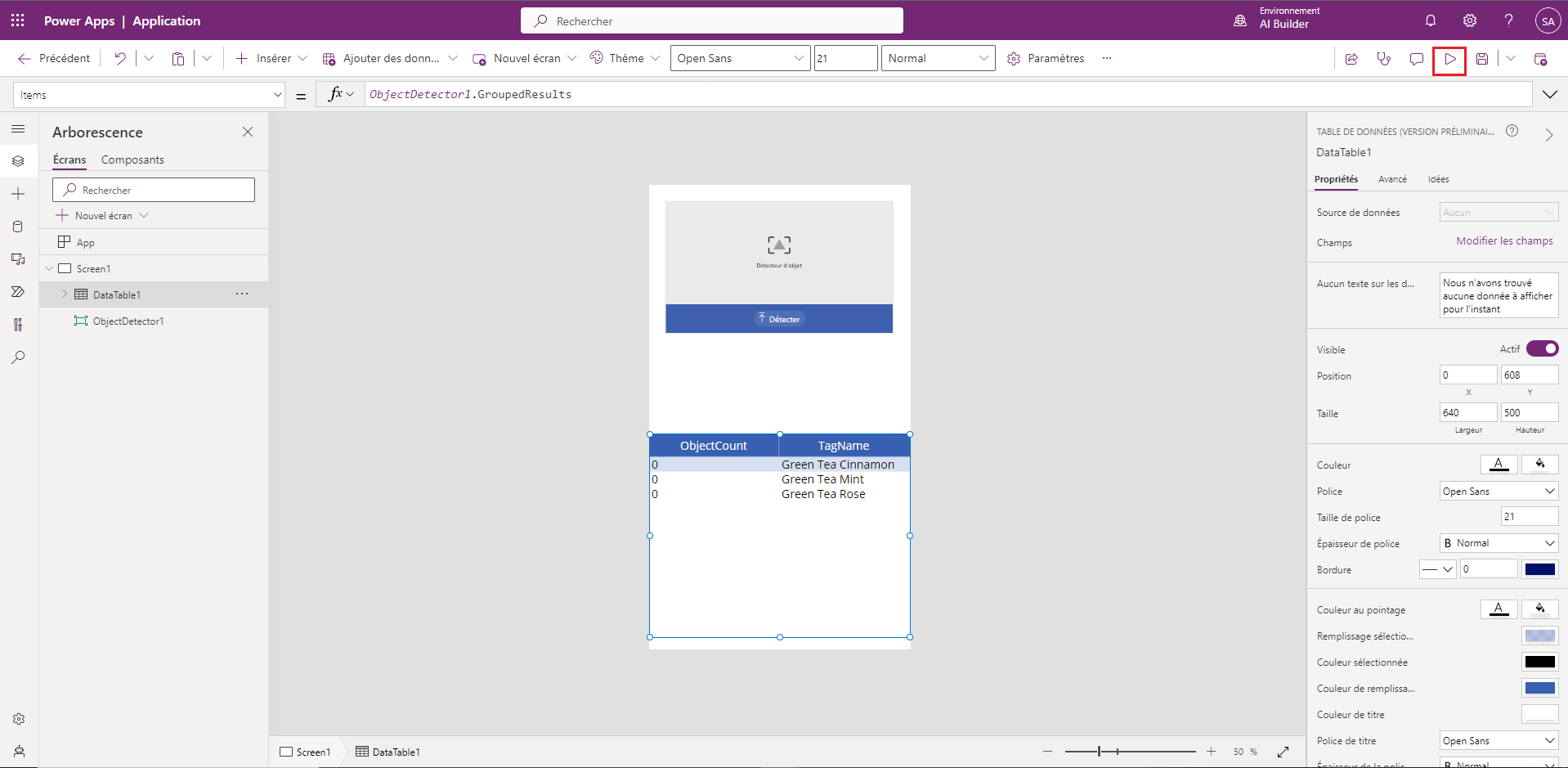Open the help question mark

[x=1508, y=20]
